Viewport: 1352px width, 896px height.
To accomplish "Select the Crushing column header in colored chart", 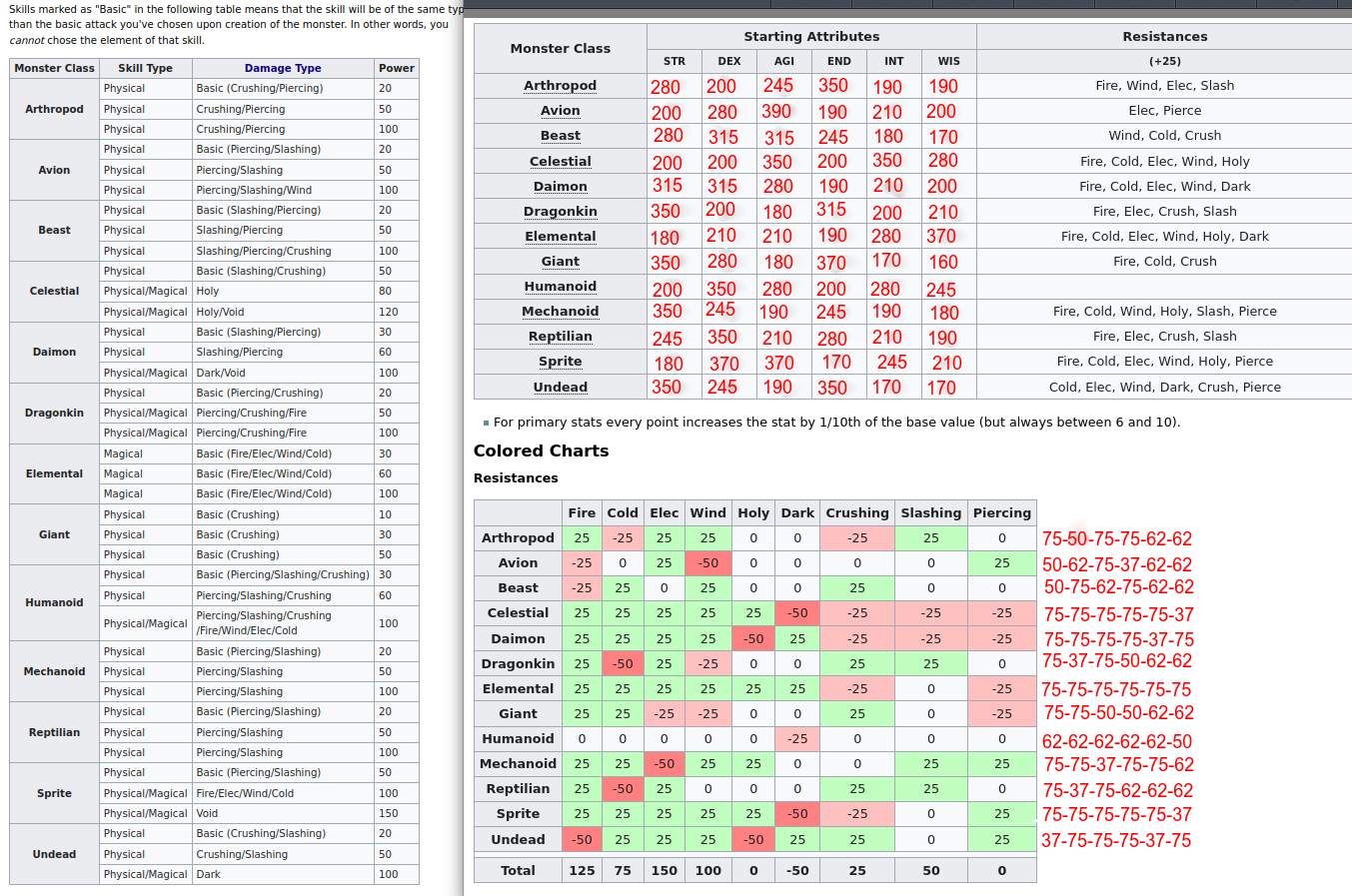I will pos(856,512).
